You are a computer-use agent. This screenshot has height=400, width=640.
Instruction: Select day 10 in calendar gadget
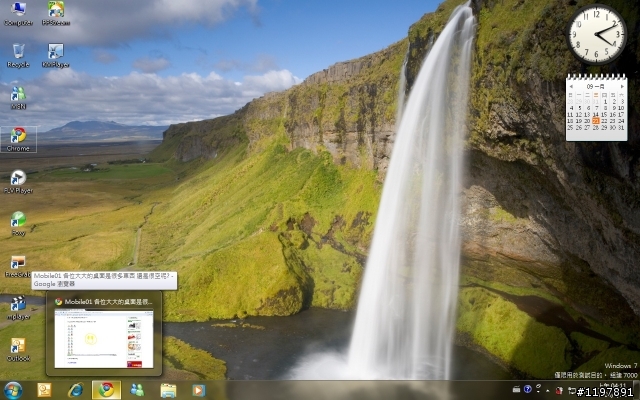pos(621,108)
